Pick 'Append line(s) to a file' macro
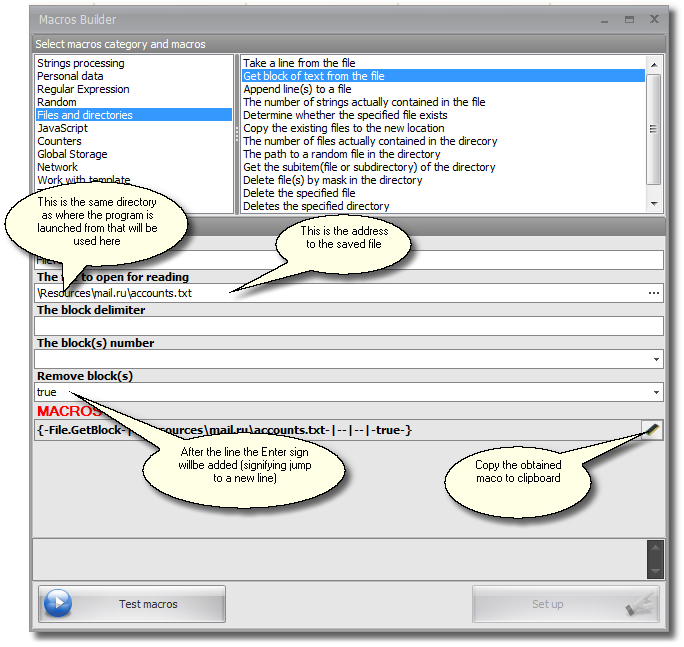 pyautogui.click(x=297, y=89)
